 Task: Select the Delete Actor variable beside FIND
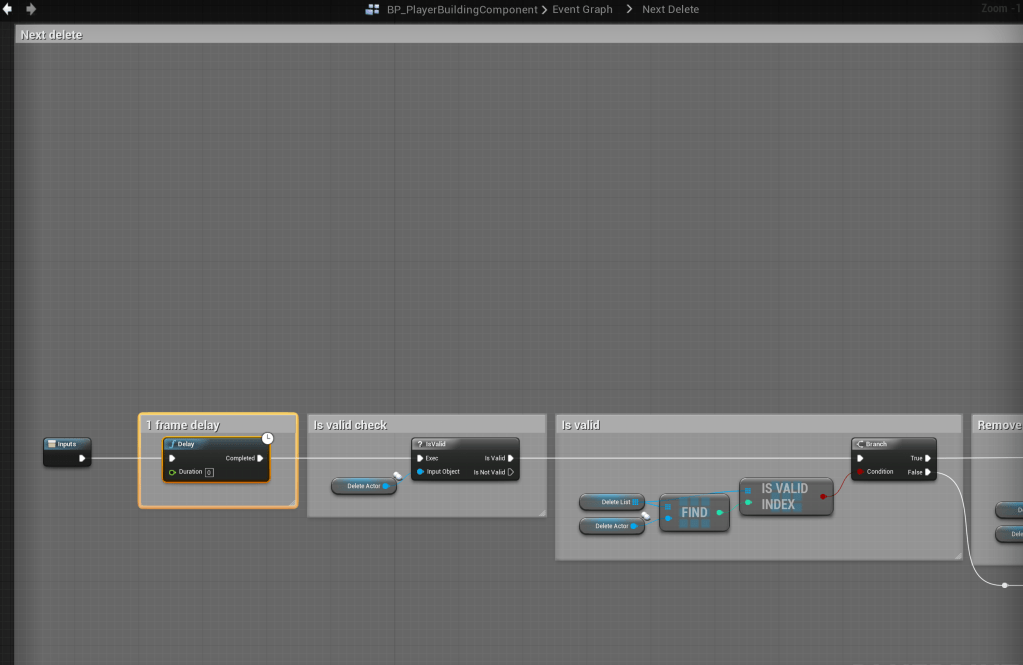(612, 526)
